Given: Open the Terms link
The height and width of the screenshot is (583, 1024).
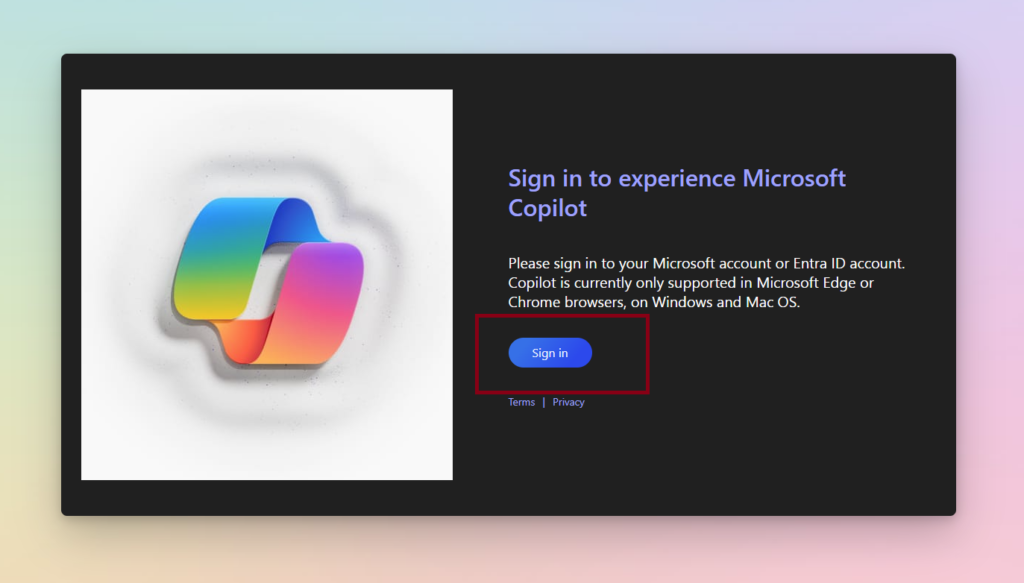Looking at the screenshot, I should (521, 402).
